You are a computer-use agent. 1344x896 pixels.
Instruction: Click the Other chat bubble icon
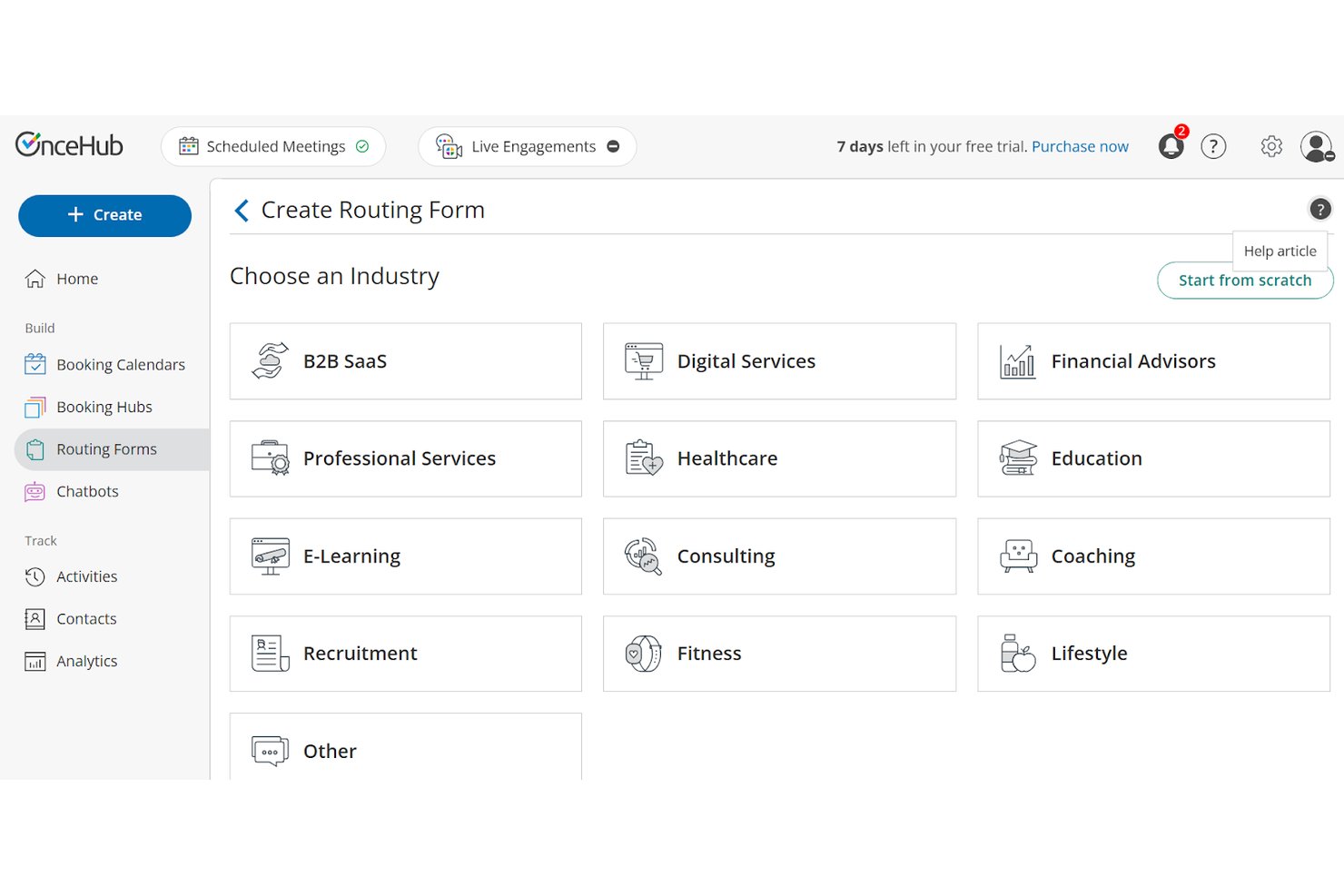(270, 751)
